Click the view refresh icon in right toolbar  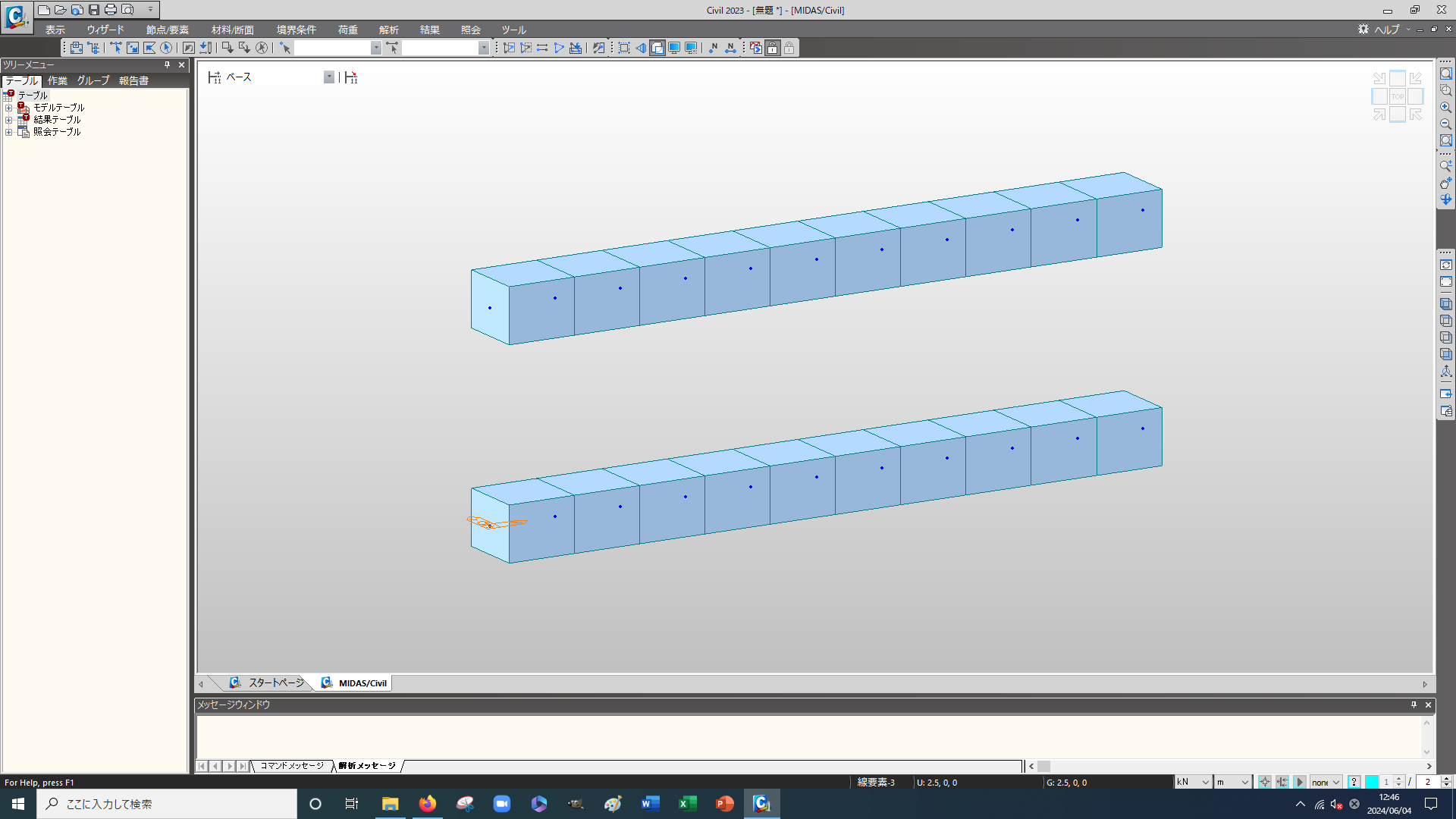coord(1446,265)
